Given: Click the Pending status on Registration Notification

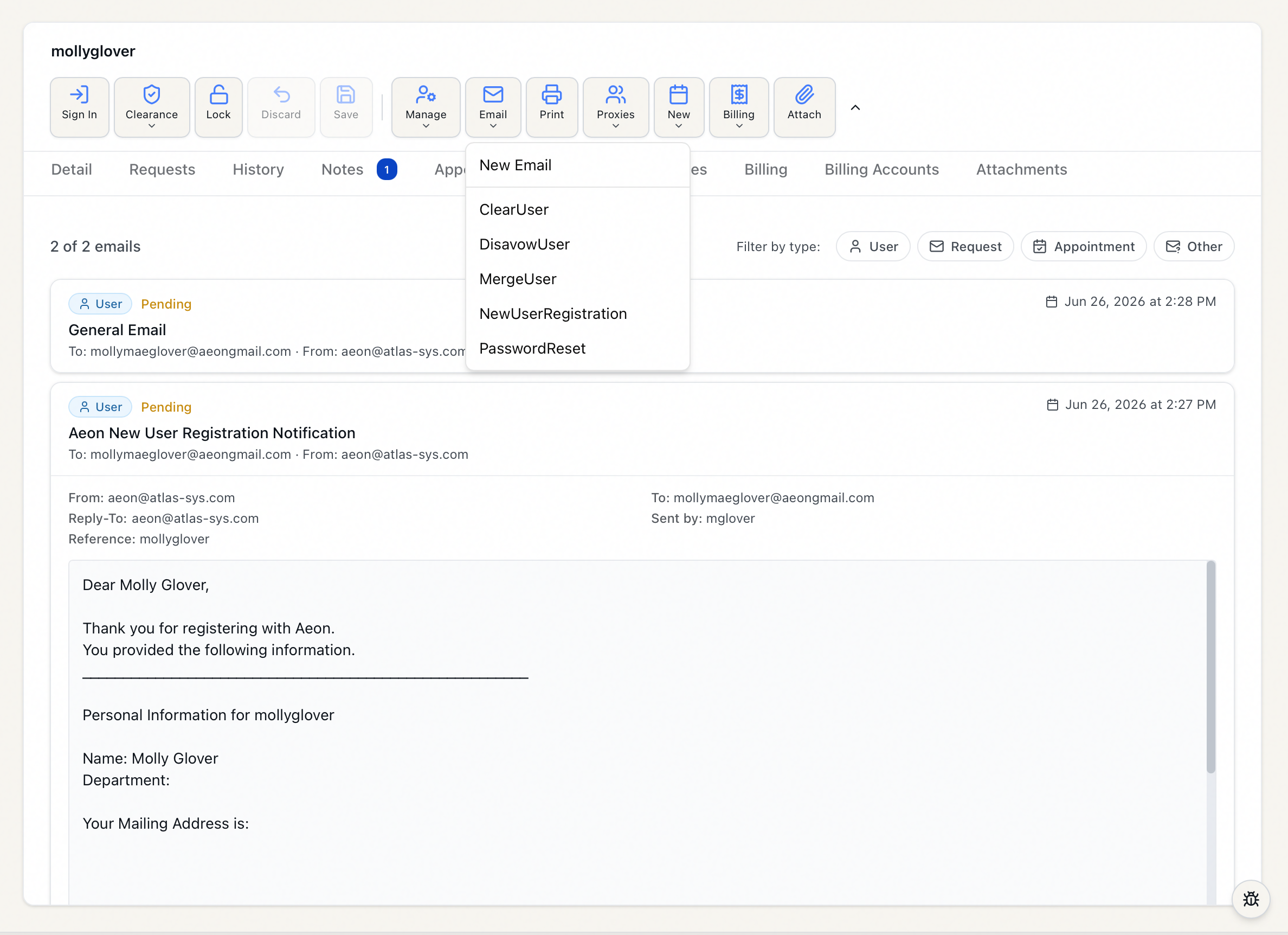Looking at the screenshot, I should coord(166,407).
